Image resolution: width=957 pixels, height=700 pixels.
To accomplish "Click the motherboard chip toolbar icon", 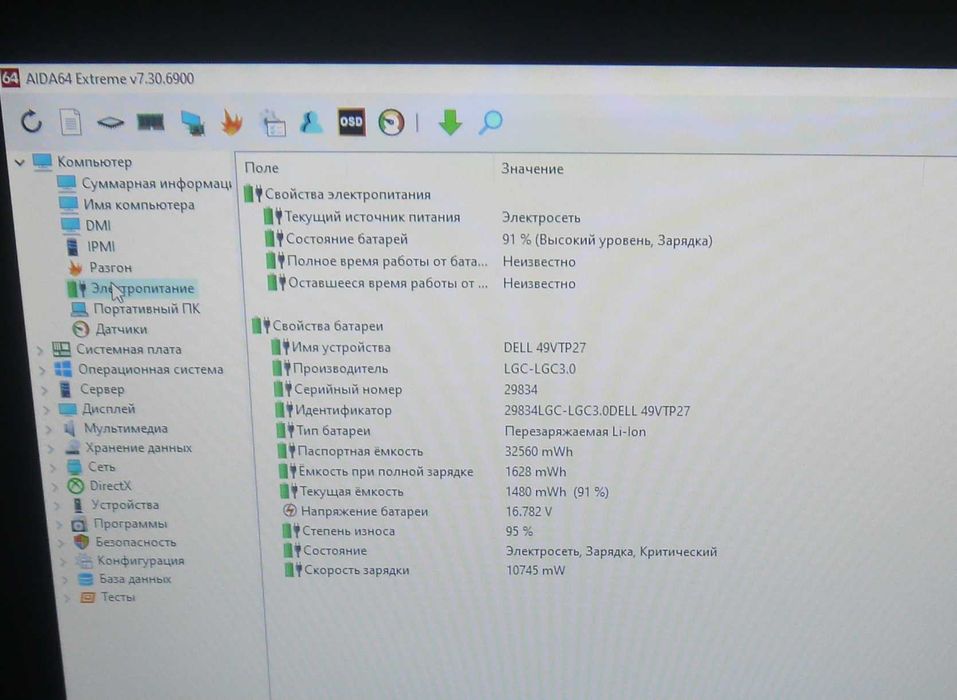I will [x=110, y=123].
